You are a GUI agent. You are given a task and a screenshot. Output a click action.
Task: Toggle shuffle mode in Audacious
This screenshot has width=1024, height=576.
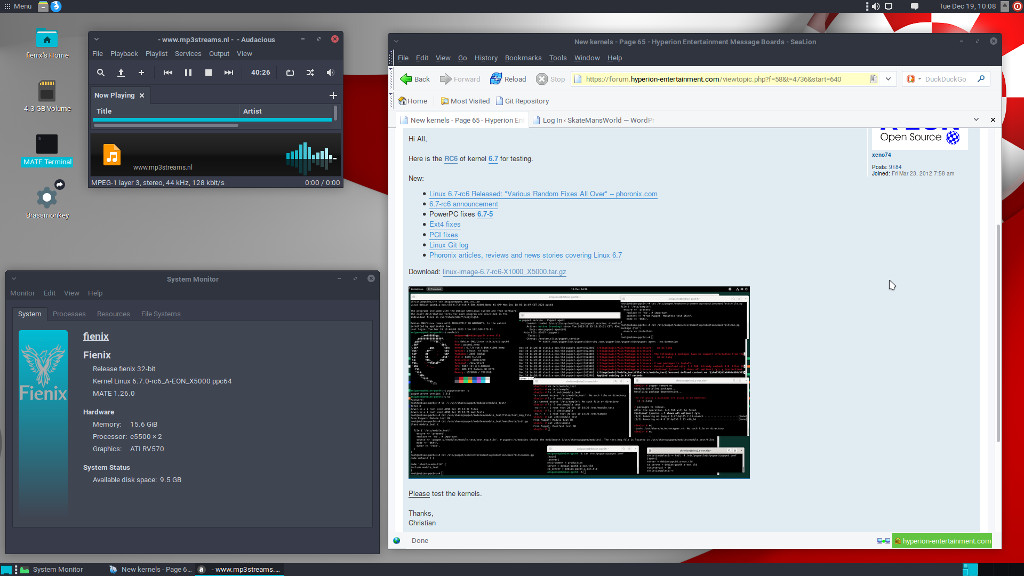[x=310, y=72]
